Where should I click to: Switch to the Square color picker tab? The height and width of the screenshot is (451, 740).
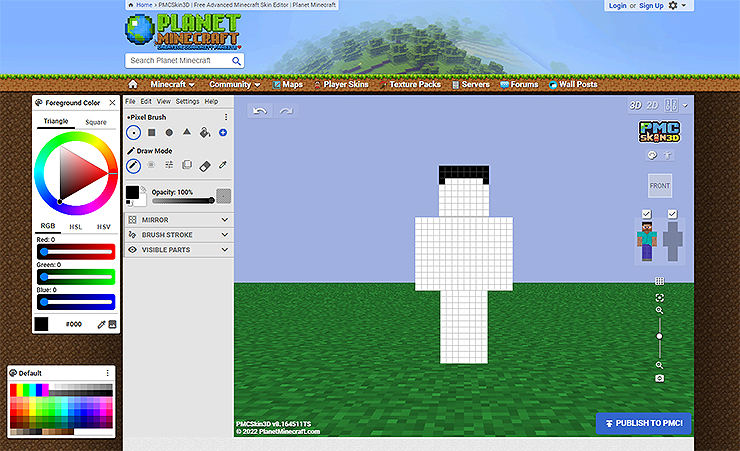pyautogui.click(x=96, y=122)
